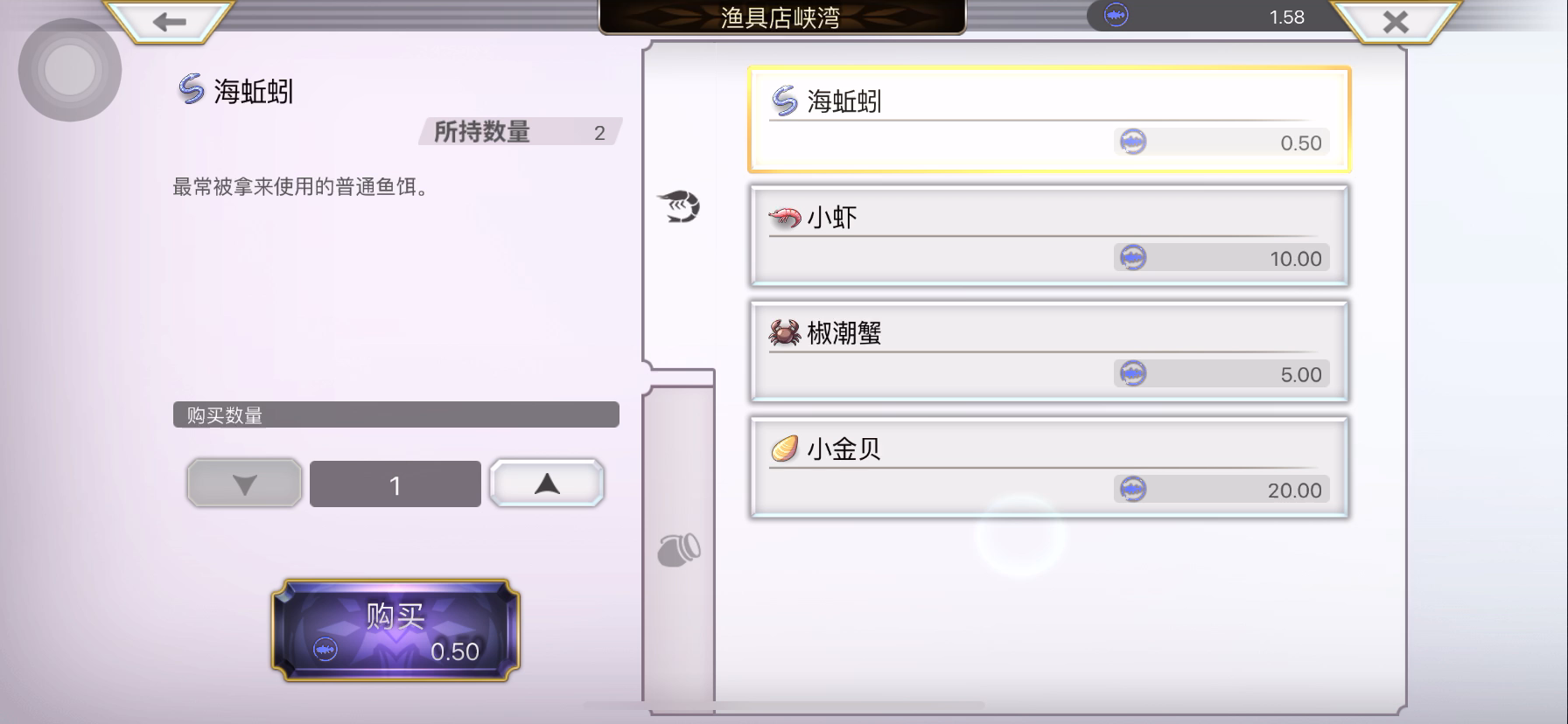Click the pink shrimp icon beside 小虾
Viewport: 1568px width, 724px height.
[785, 217]
